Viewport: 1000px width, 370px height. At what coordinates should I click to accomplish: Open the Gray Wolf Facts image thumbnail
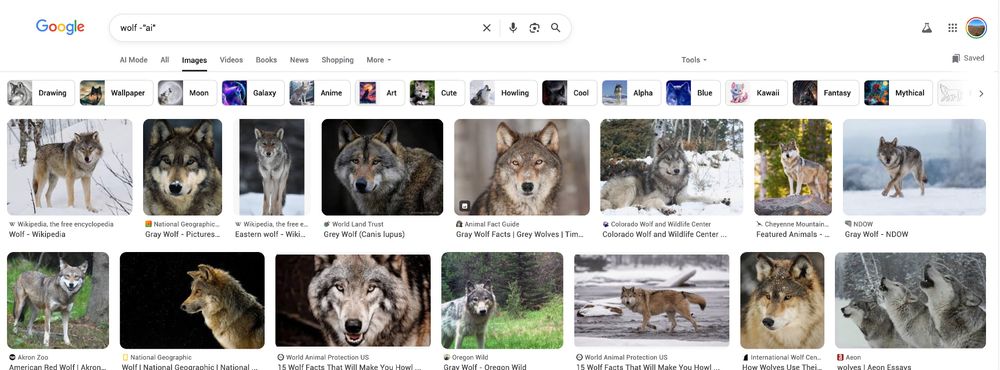pos(522,167)
